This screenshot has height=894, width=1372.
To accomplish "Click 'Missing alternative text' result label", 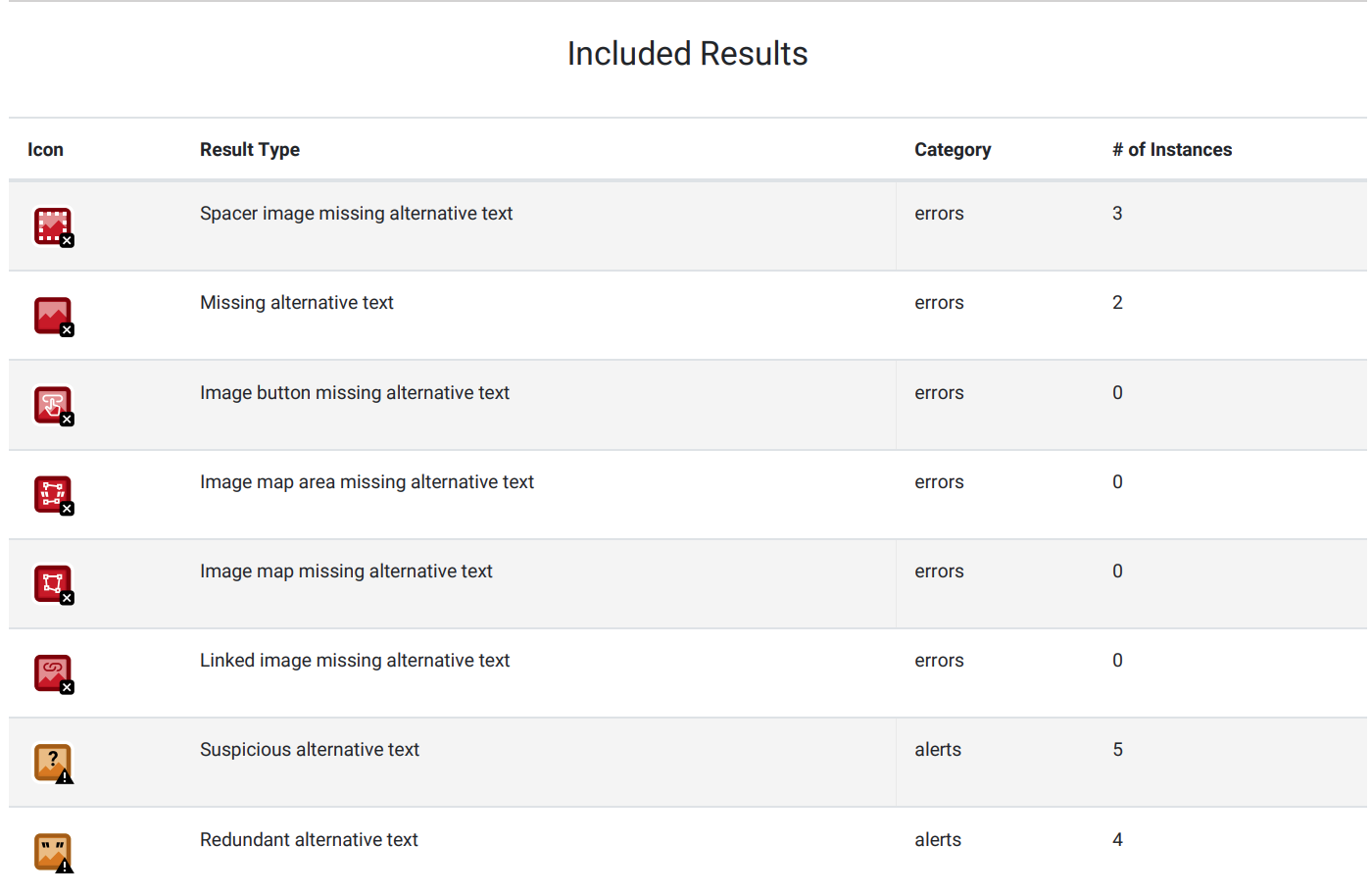I will [296, 303].
